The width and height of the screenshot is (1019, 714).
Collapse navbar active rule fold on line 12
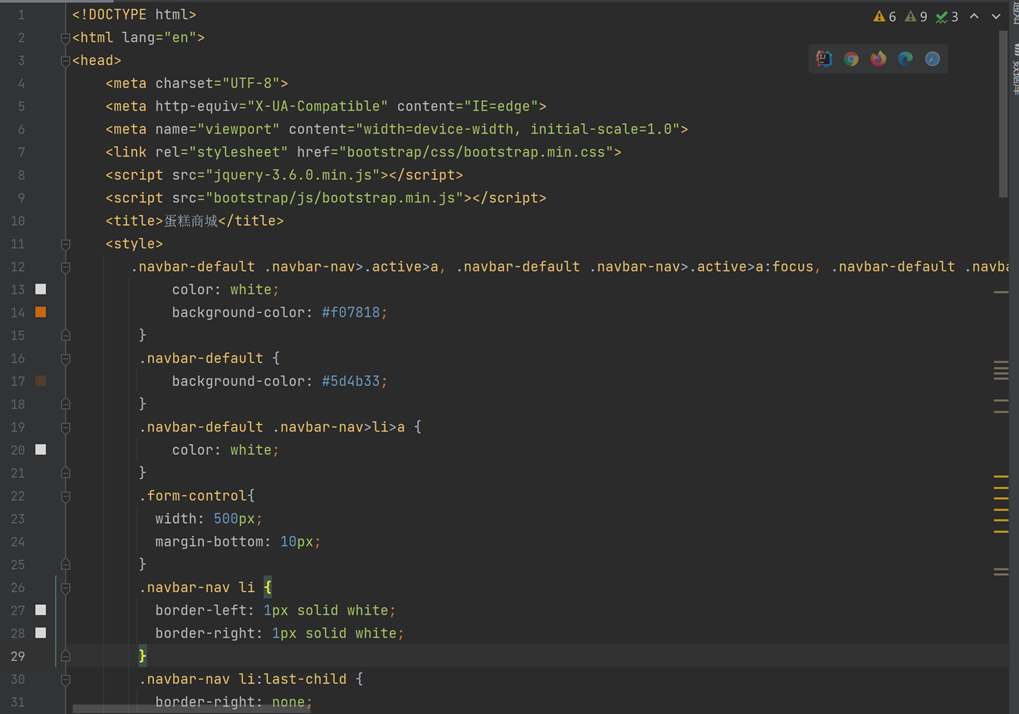click(x=65, y=267)
